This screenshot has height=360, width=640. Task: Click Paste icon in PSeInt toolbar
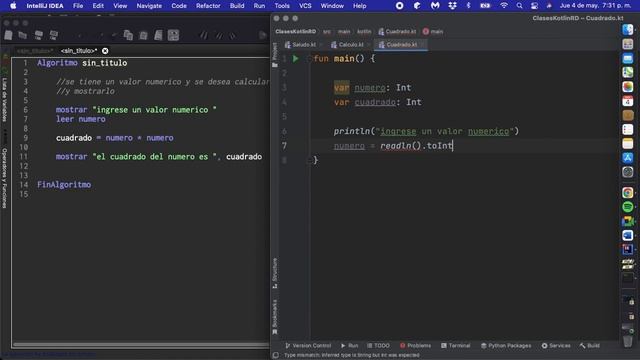pyautogui.click(x=143, y=35)
